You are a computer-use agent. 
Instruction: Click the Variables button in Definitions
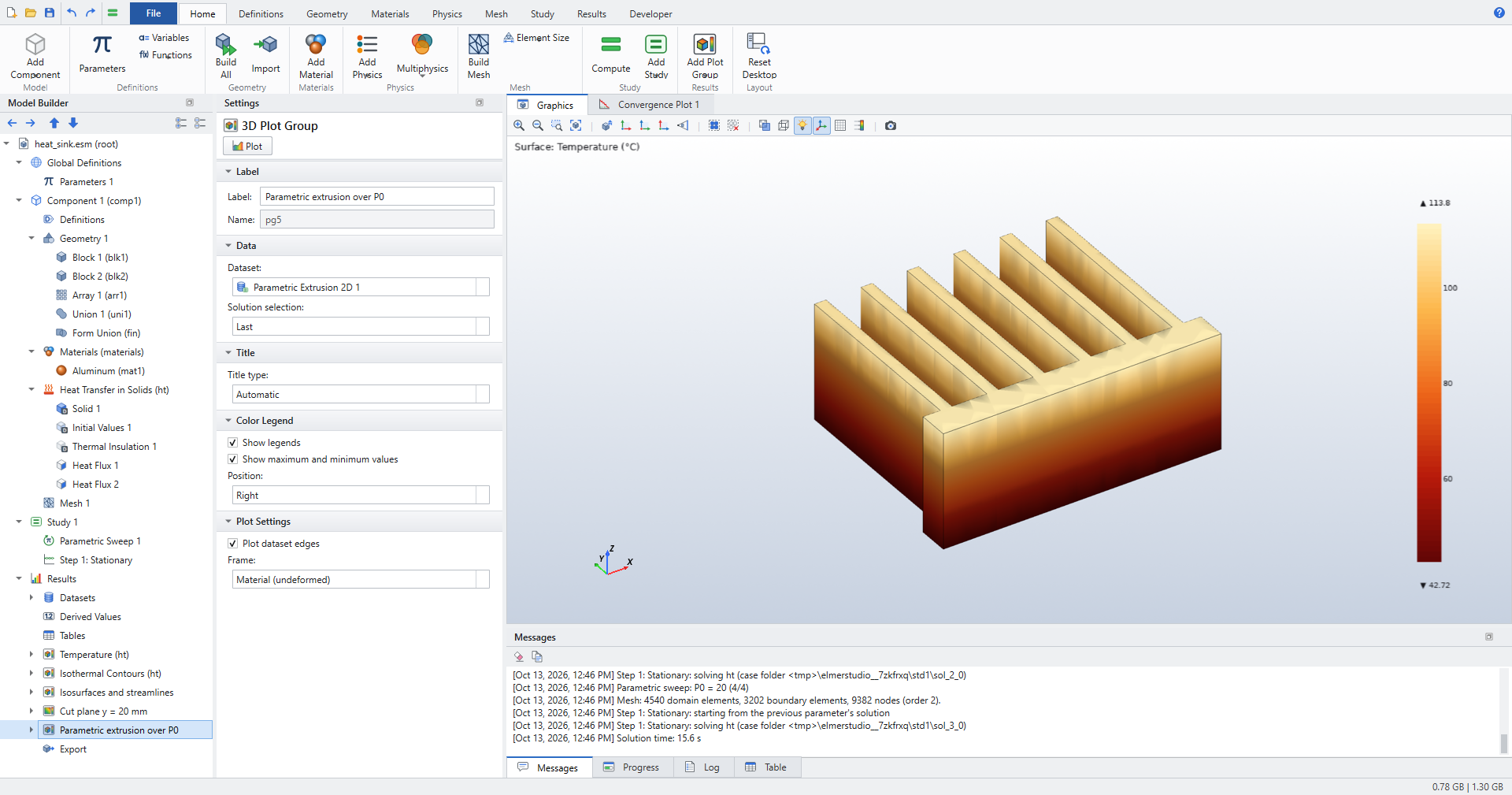click(x=164, y=38)
